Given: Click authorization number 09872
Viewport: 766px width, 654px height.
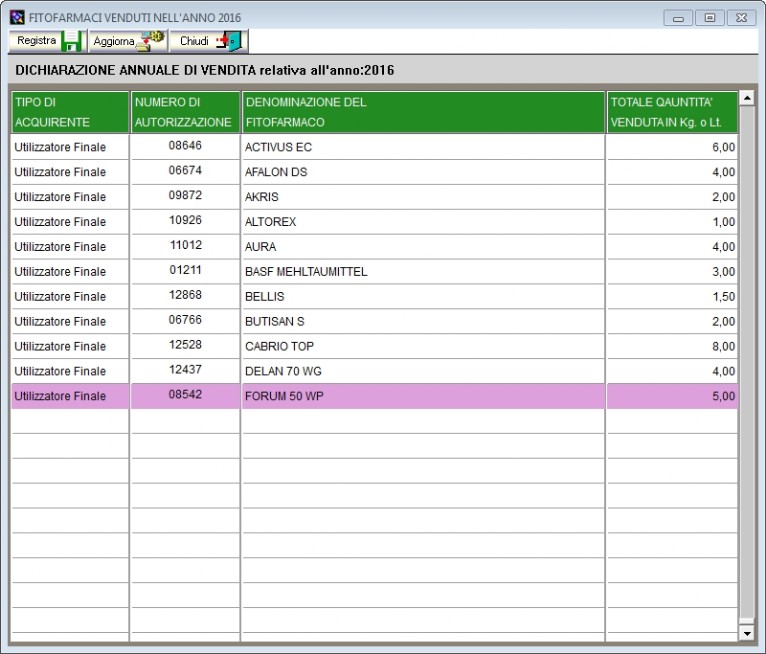Looking at the screenshot, I should point(185,195).
